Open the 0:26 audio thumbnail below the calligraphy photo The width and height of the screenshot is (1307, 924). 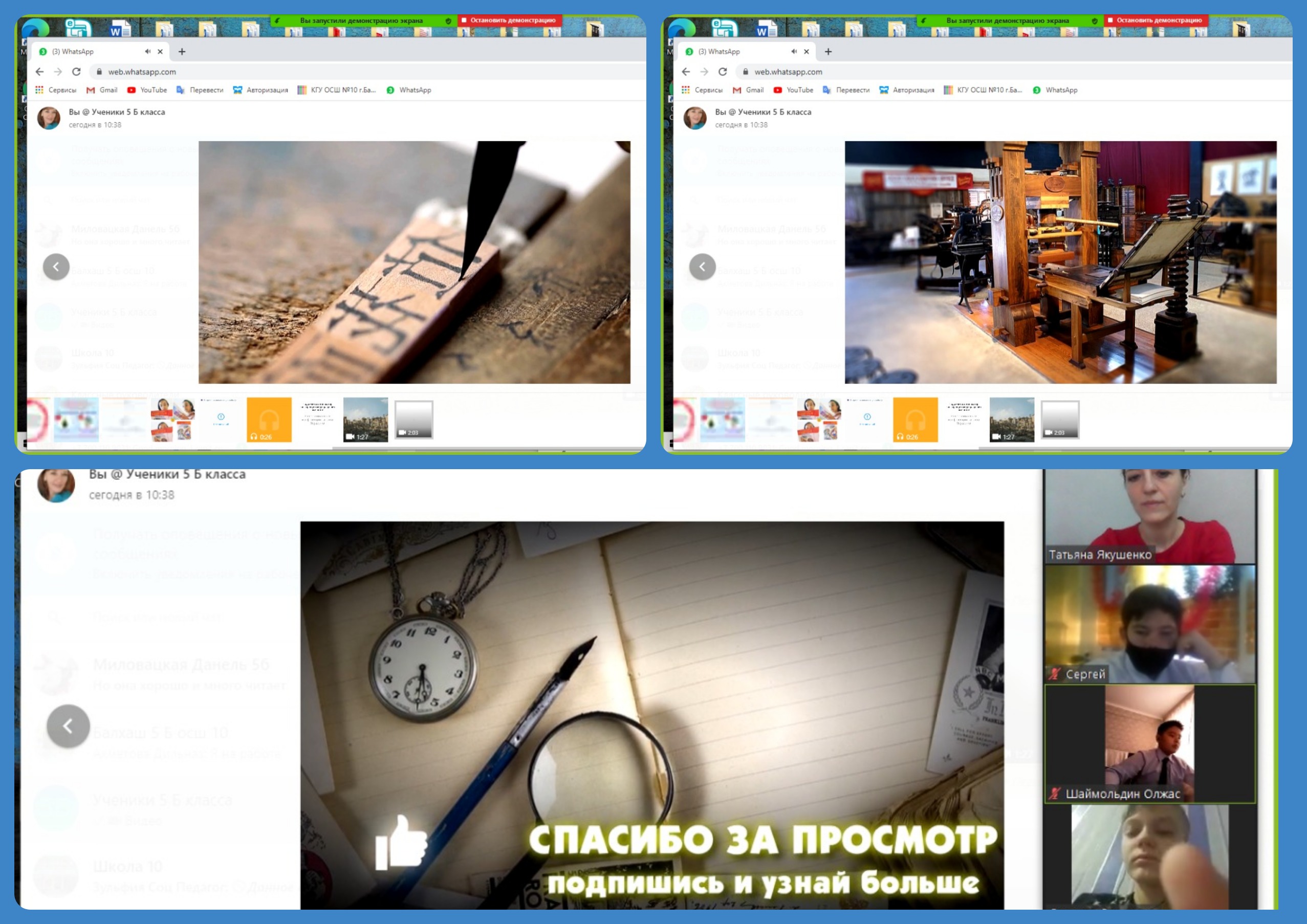pos(269,420)
